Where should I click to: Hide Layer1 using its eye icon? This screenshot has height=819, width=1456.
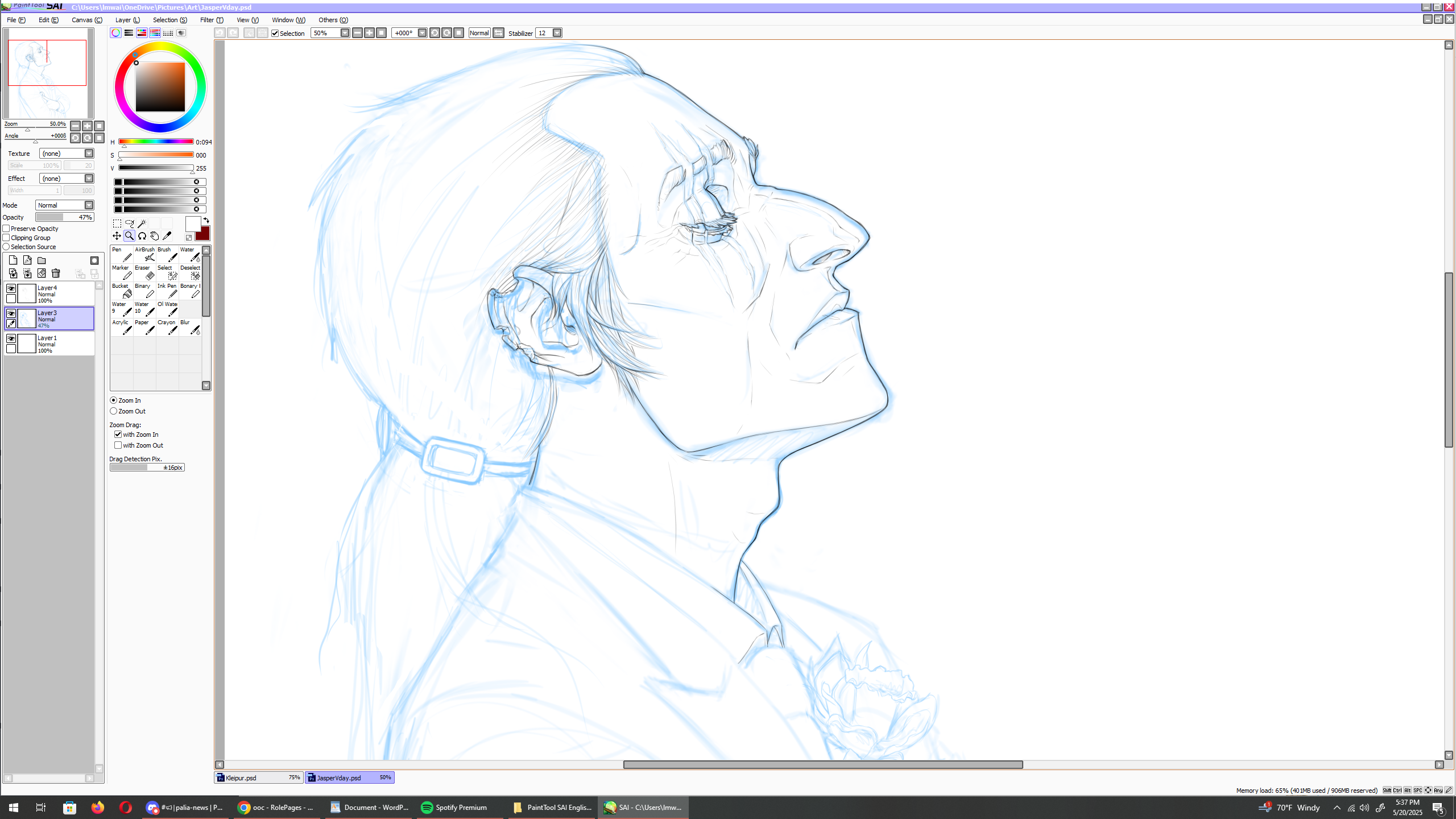pos(11,338)
